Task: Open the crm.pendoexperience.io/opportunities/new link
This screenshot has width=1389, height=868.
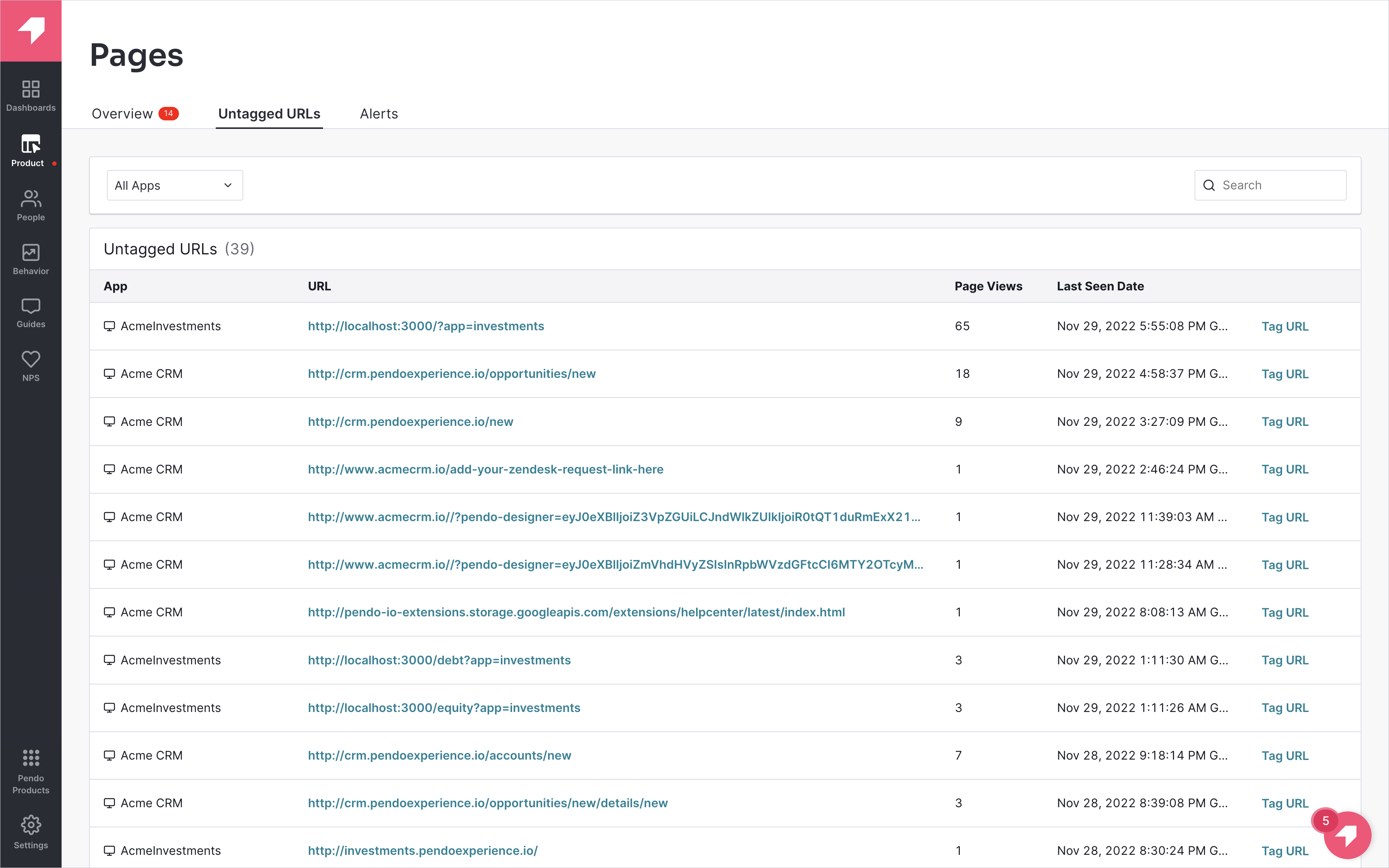Action: tap(452, 374)
